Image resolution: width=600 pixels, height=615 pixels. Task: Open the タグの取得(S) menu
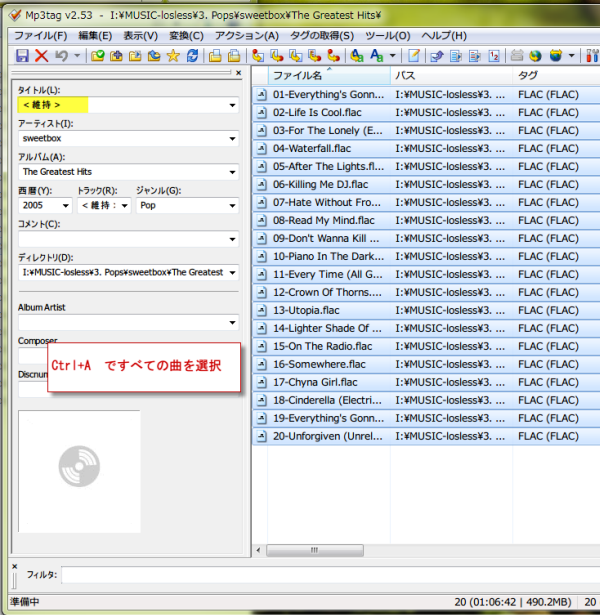point(321,35)
